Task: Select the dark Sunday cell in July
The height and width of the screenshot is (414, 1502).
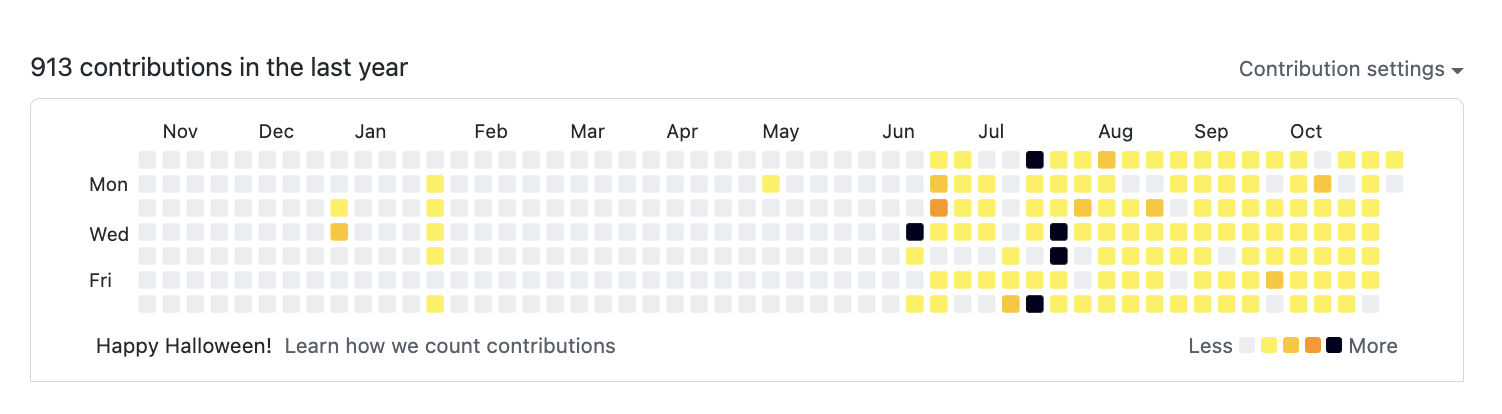Action: tap(1035, 160)
